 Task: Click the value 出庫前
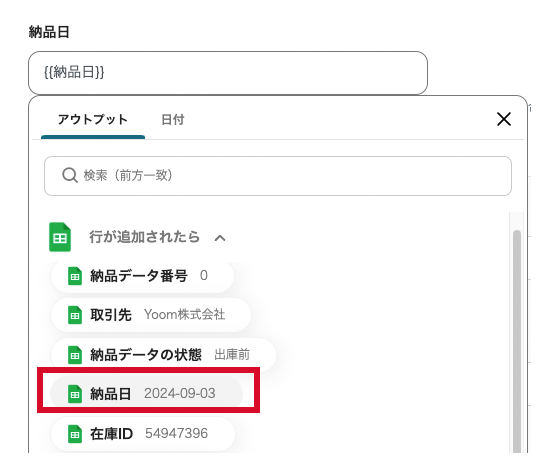(x=232, y=355)
